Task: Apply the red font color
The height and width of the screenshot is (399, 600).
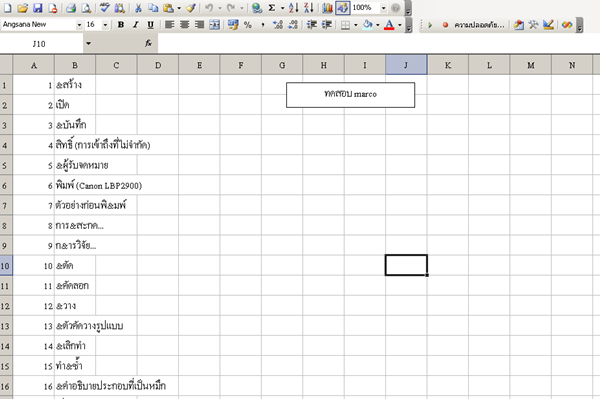Action: pyautogui.click(x=389, y=25)
